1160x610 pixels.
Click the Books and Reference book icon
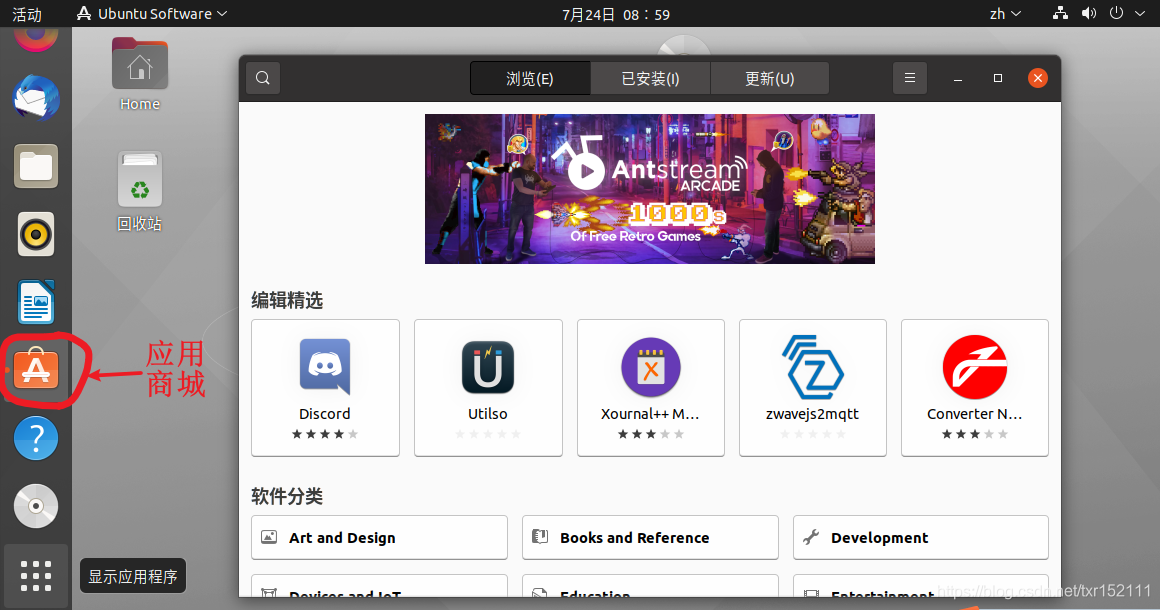point(540,537)
